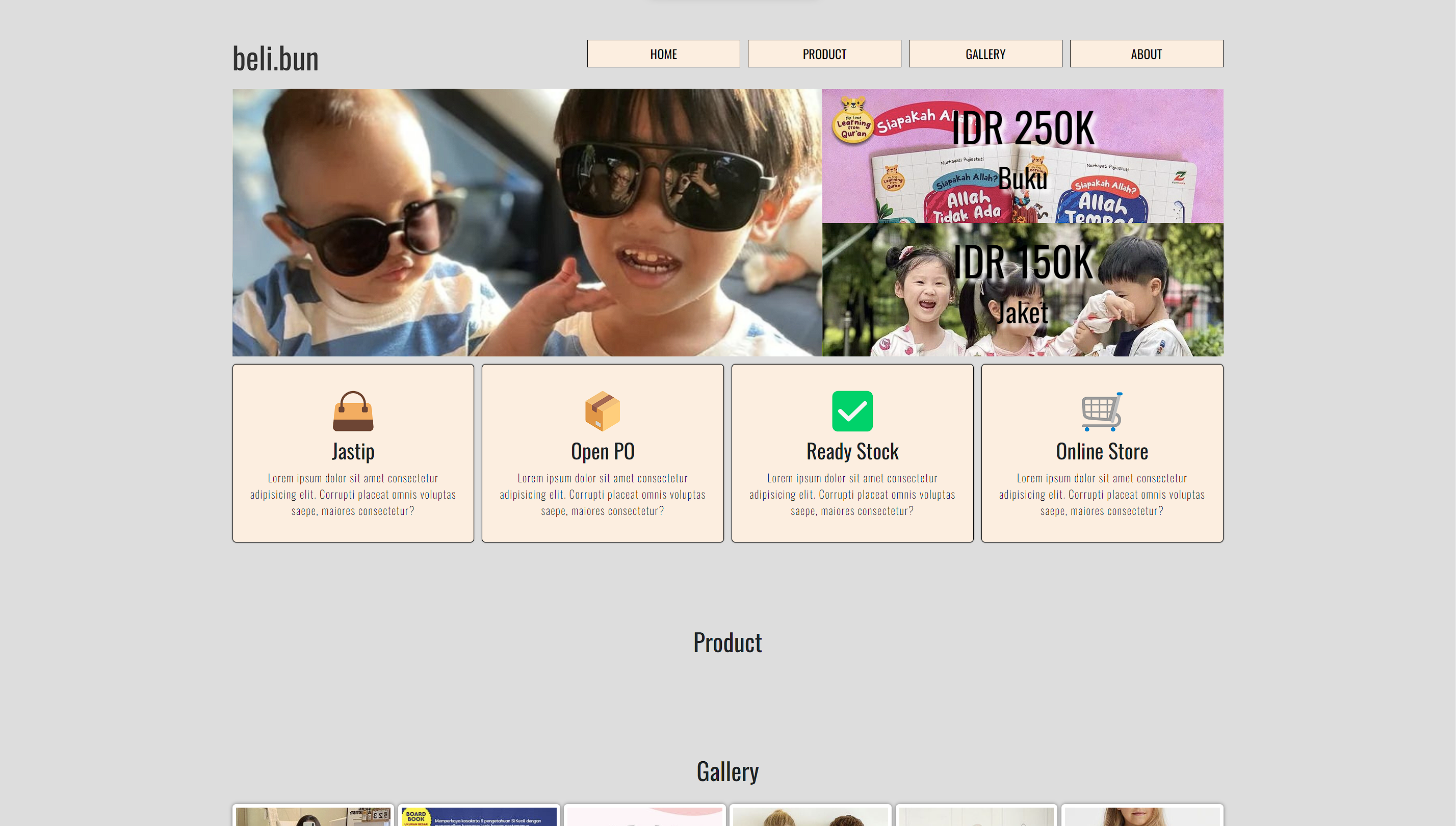This screenshot has height=826, width=1456.
Task: Click the green checkmark icon above Ready Stock
Action: 852,411
